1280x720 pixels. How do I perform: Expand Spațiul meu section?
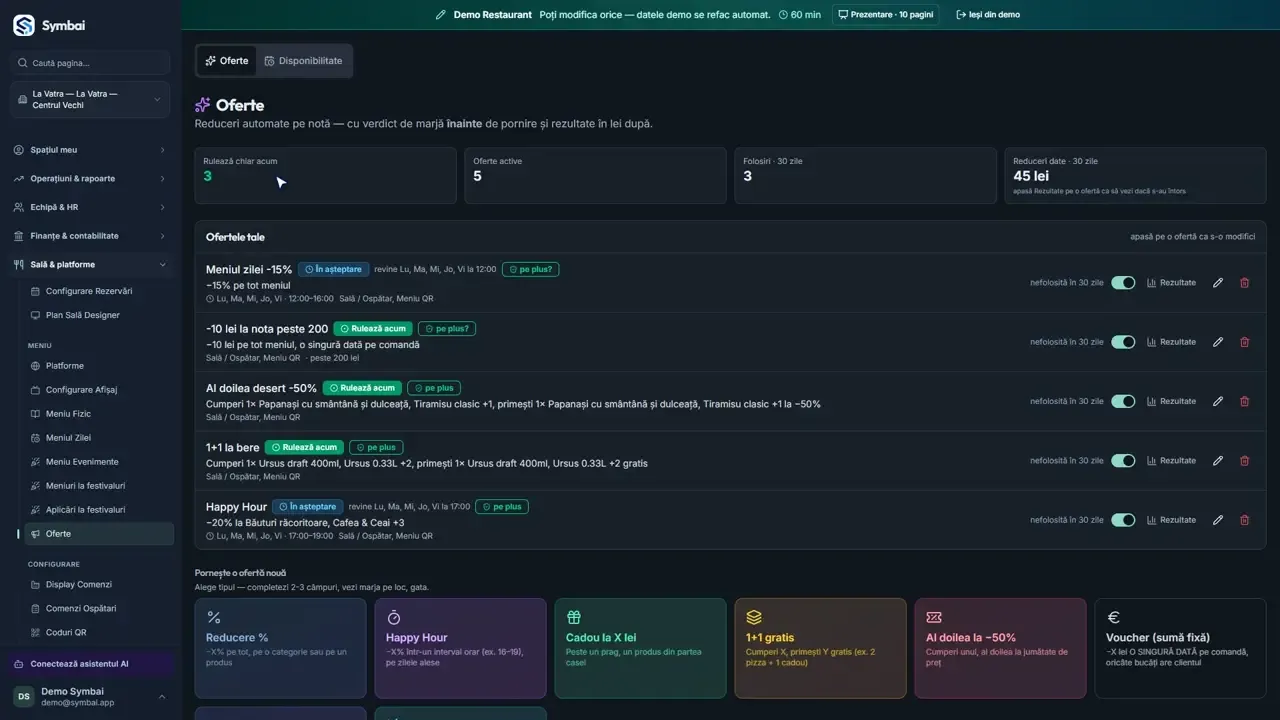[90, 150]
